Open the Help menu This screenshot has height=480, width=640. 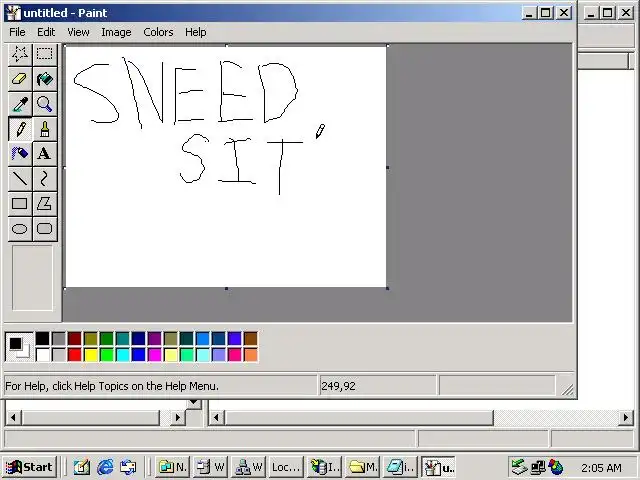196,32
